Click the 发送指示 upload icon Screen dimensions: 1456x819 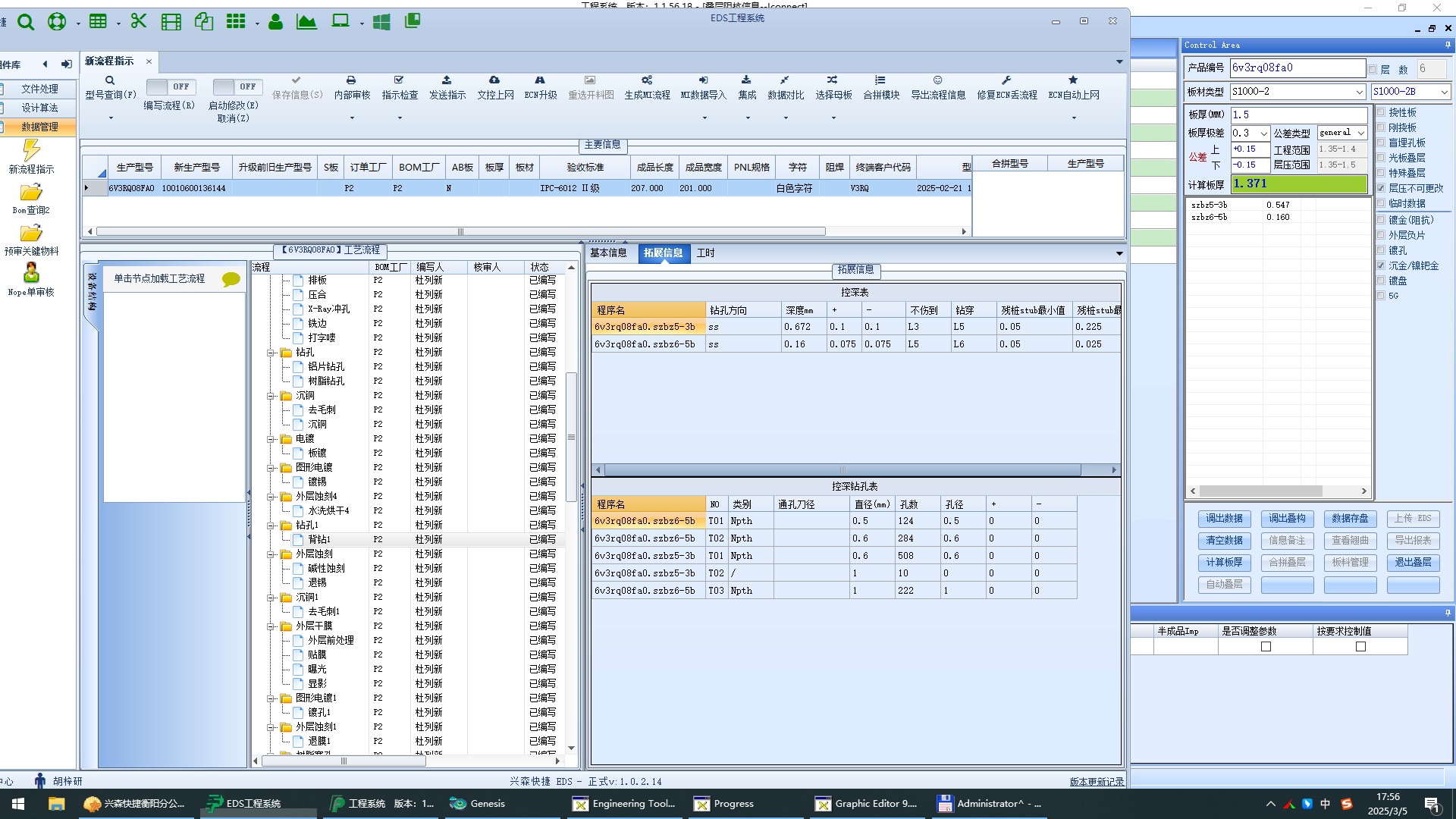pyautogui.click(x=447, y=80)
